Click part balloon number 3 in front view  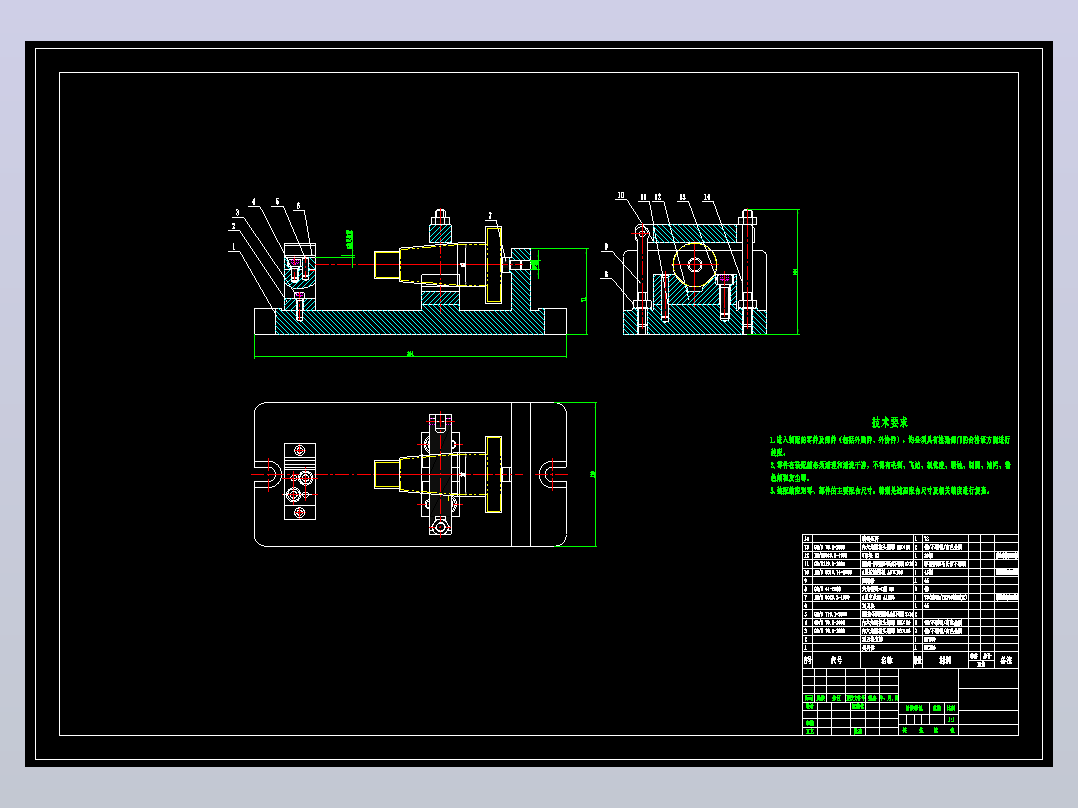pos(238,212)
